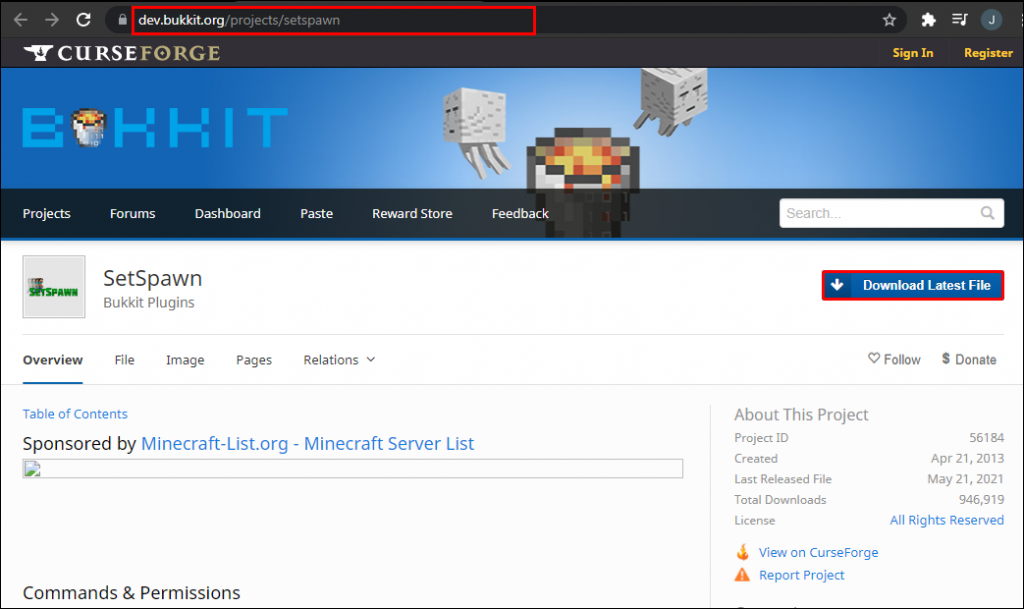The height and width of the screenshot is (609, 1024).
Task: Click the download arrow inside the blue button
Action: tap(837, 285)
